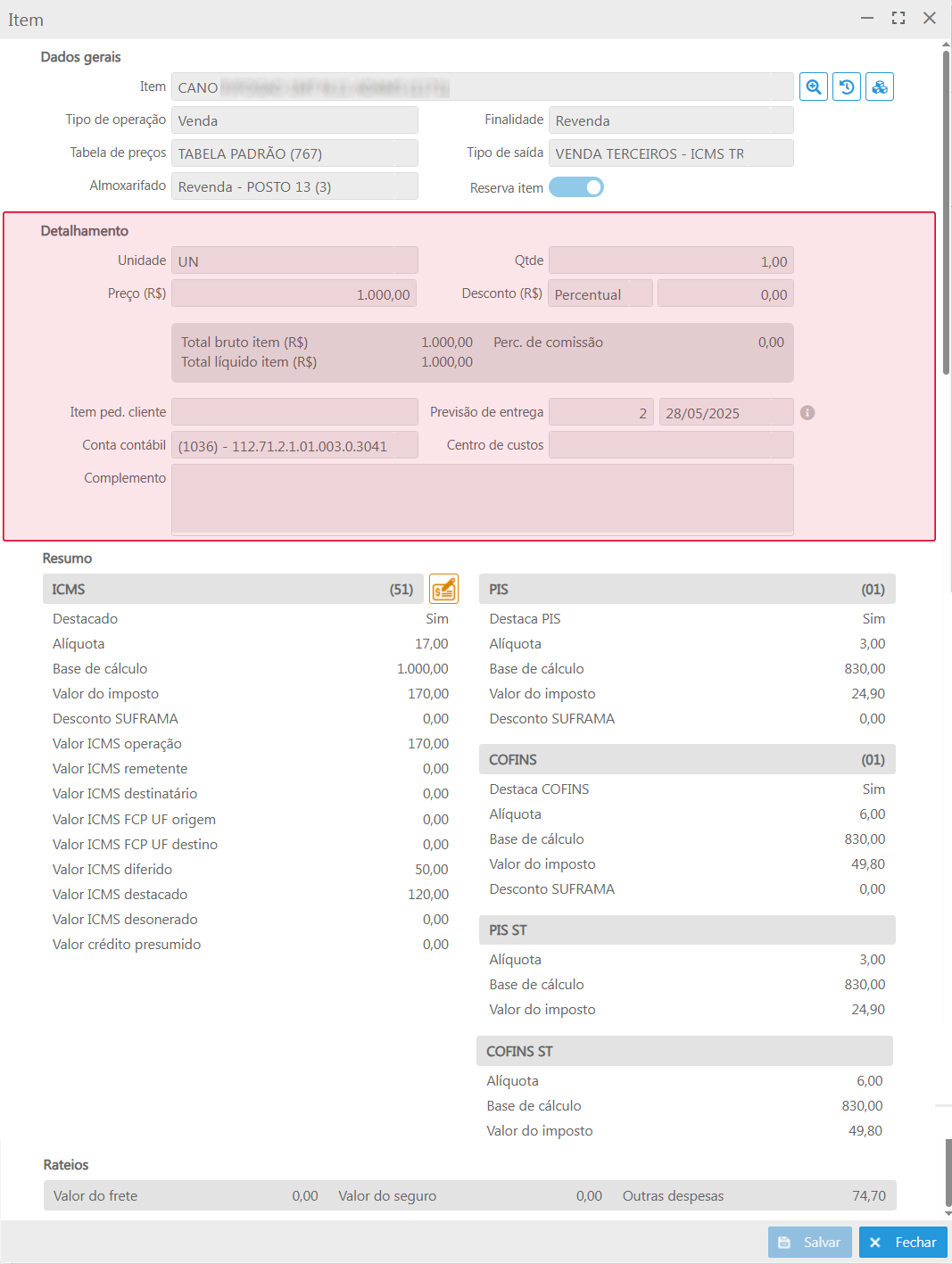
Task: Open the orange ICMS edit icon
Action: coord(443,590)
